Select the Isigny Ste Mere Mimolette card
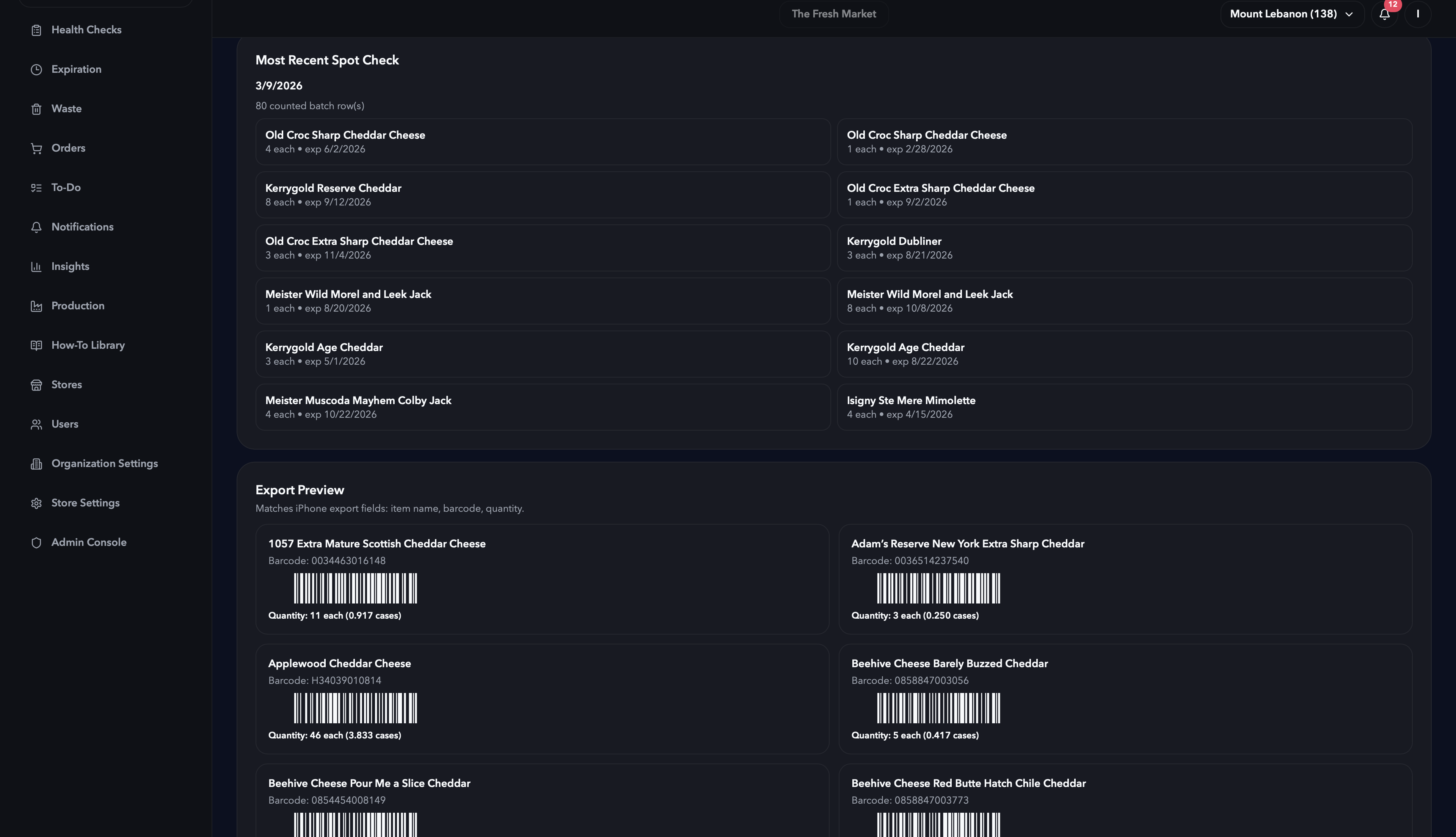The height and width of the screenshot is (837, 1456). coord(1124,408)
